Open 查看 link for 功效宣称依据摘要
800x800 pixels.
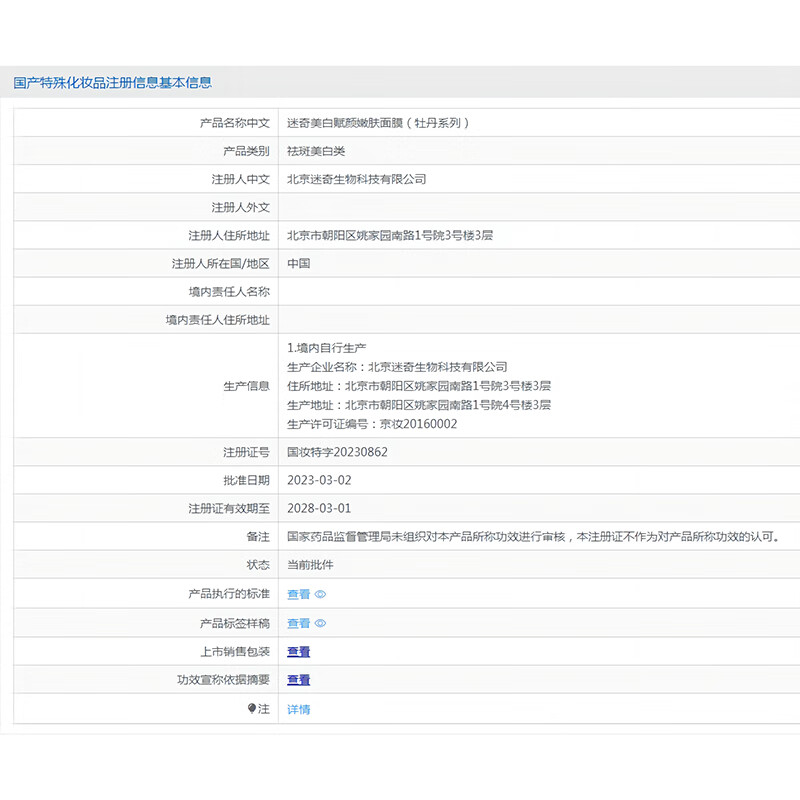[x=298, y=680]
